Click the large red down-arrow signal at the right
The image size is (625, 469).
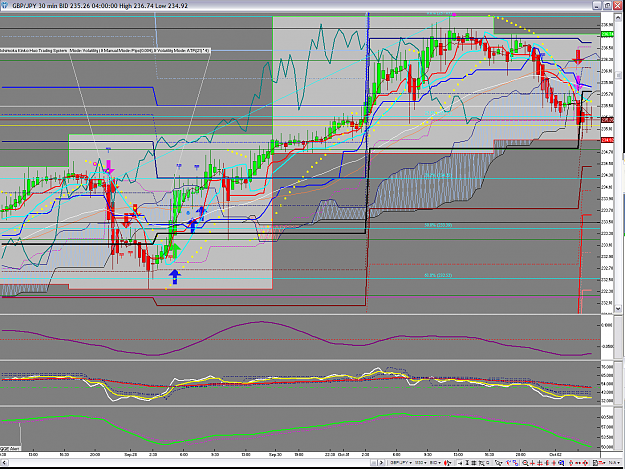[578, 57]
